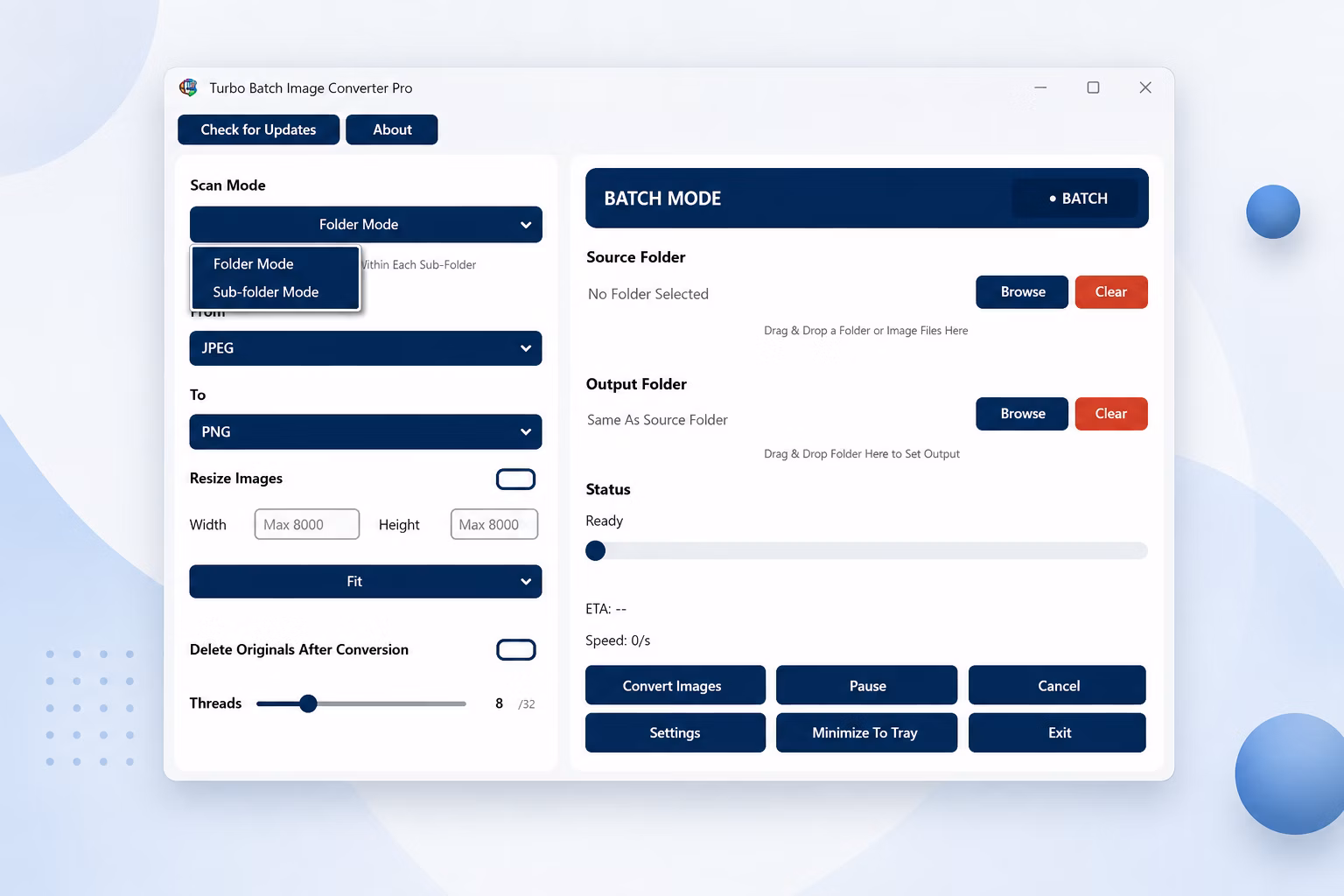Choose Sub-folder Mode option
The image size is (1344, 896).
click(x=275, y=292)
